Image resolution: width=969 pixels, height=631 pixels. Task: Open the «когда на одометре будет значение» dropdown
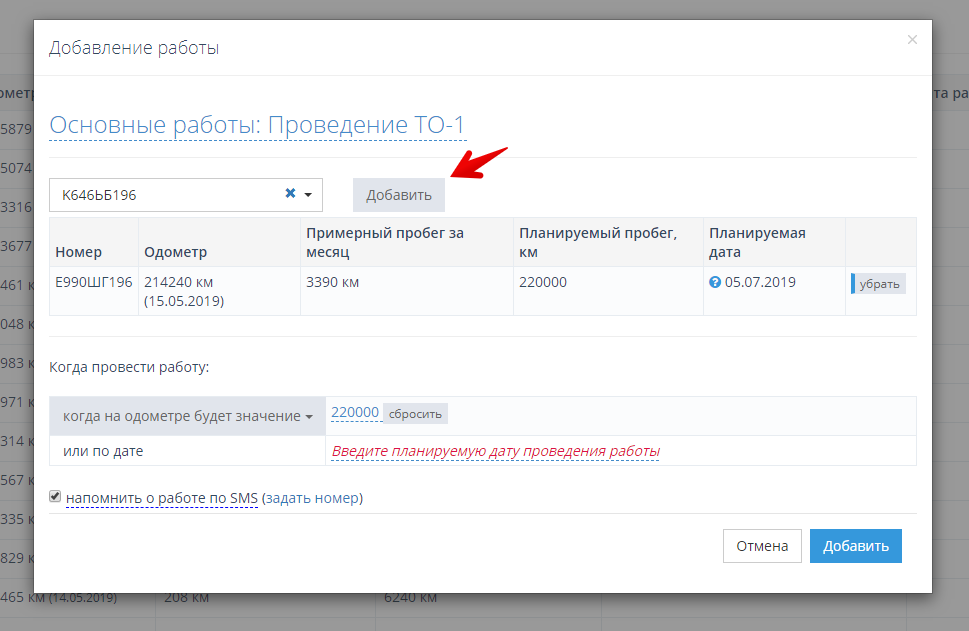click(186, 414)
